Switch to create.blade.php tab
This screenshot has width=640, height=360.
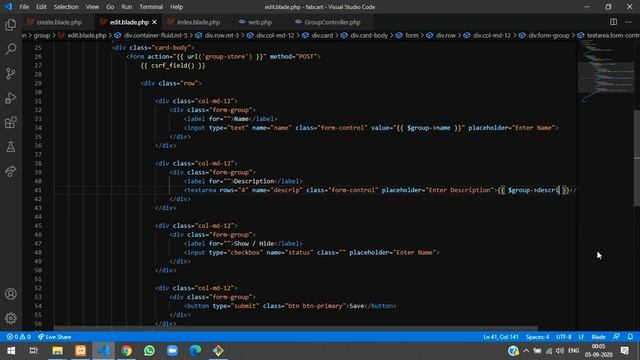(59, 22)
